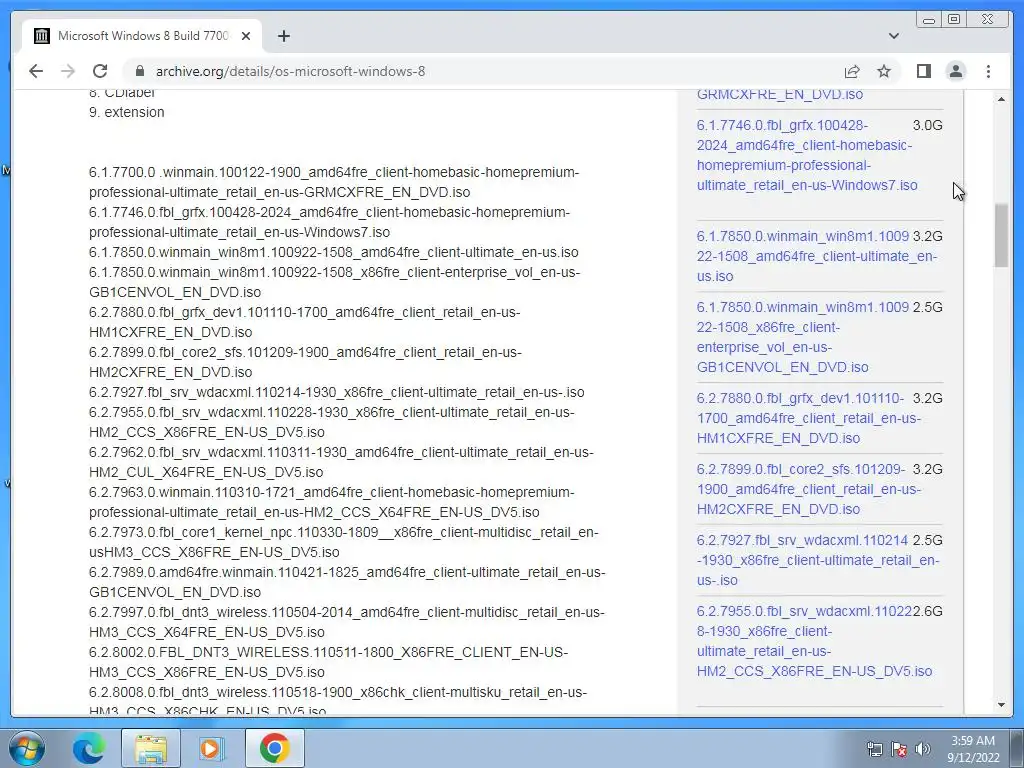
Task: Open the network tray icon
Action: click(874, 749)
